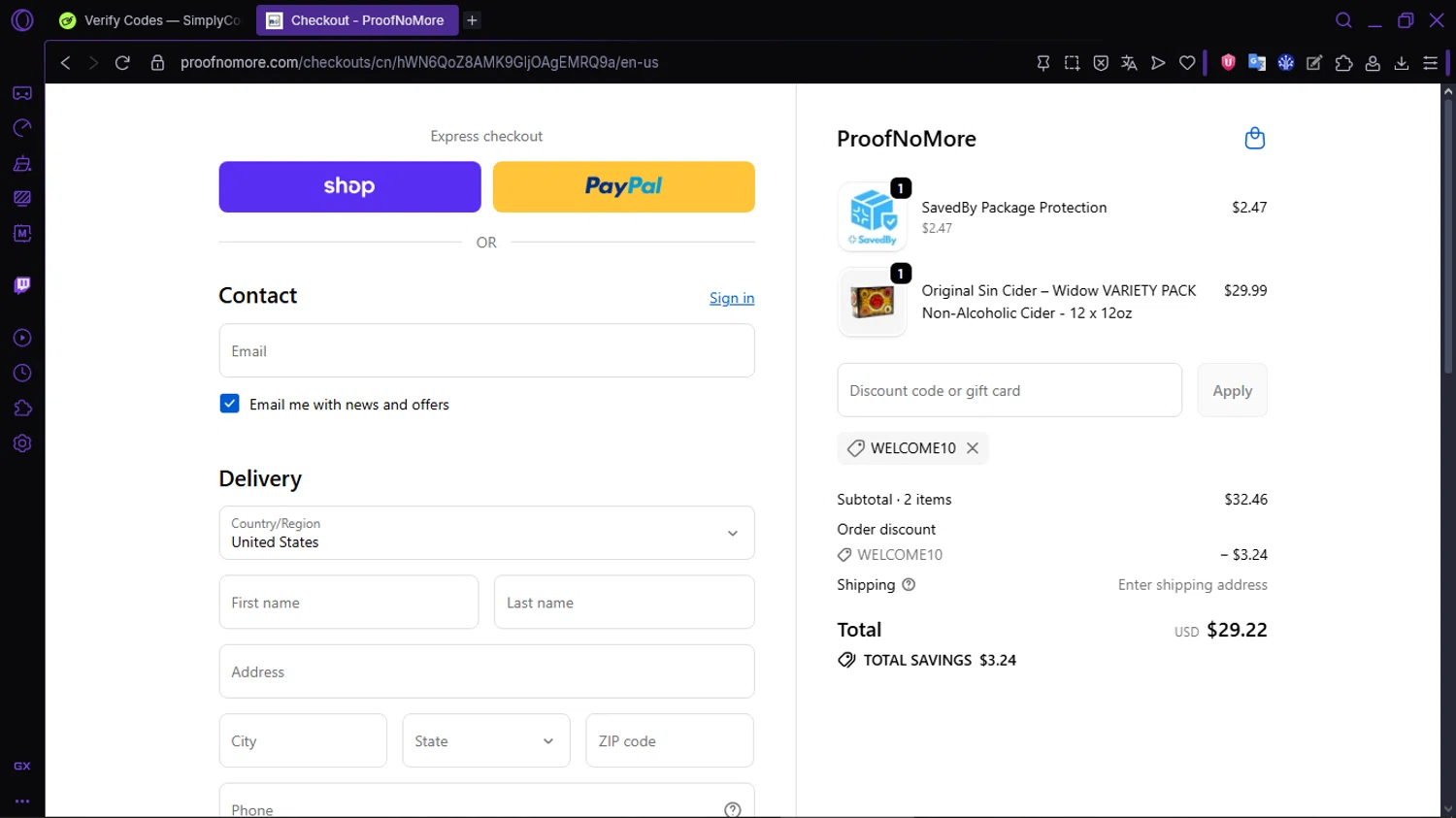The width and height of the screenshot is (1456, 818).
Task: Show phone number help icon
Action: pos(733,809)
